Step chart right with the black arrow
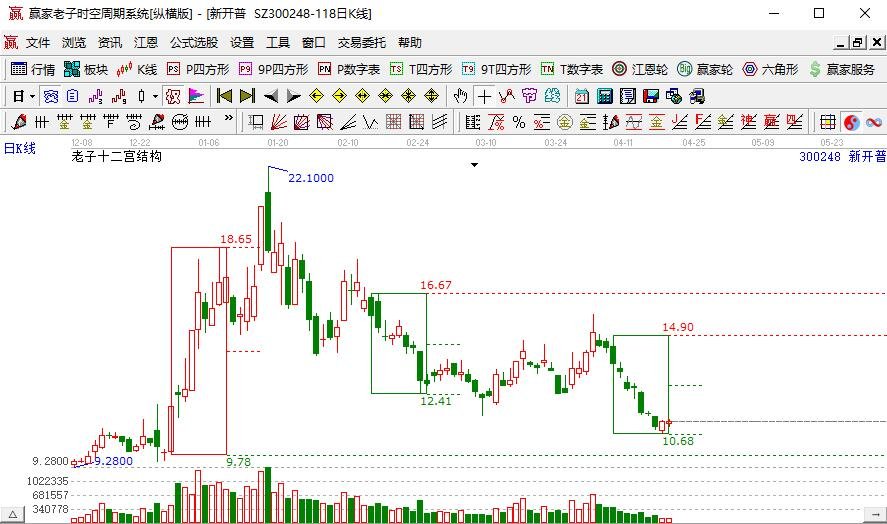This screenshot has width=887, height=524. coord(294,97)
